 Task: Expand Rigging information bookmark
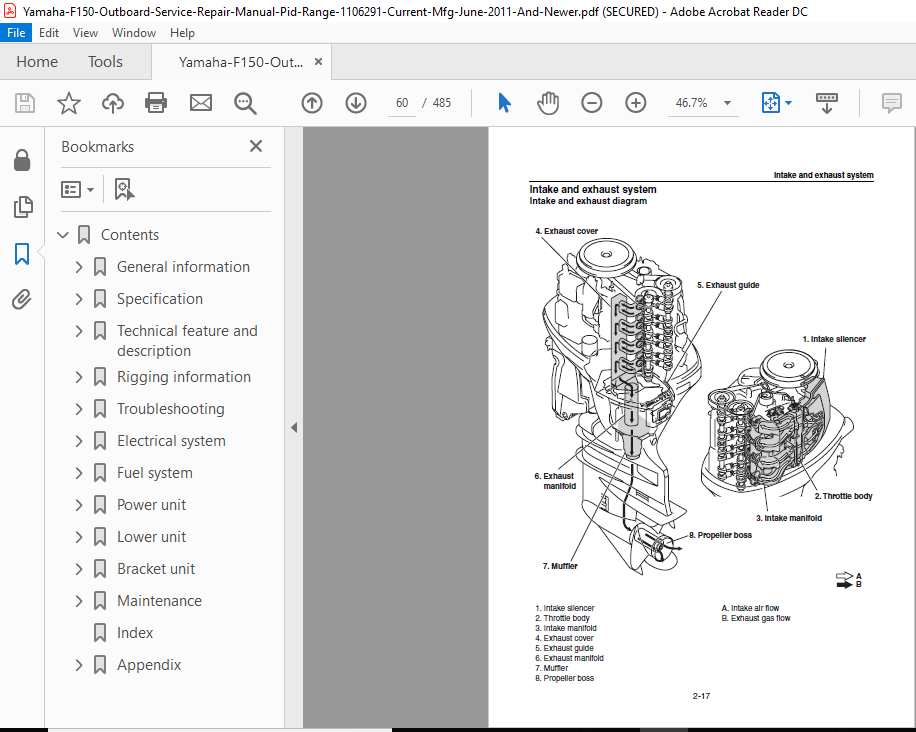[79, 377]
